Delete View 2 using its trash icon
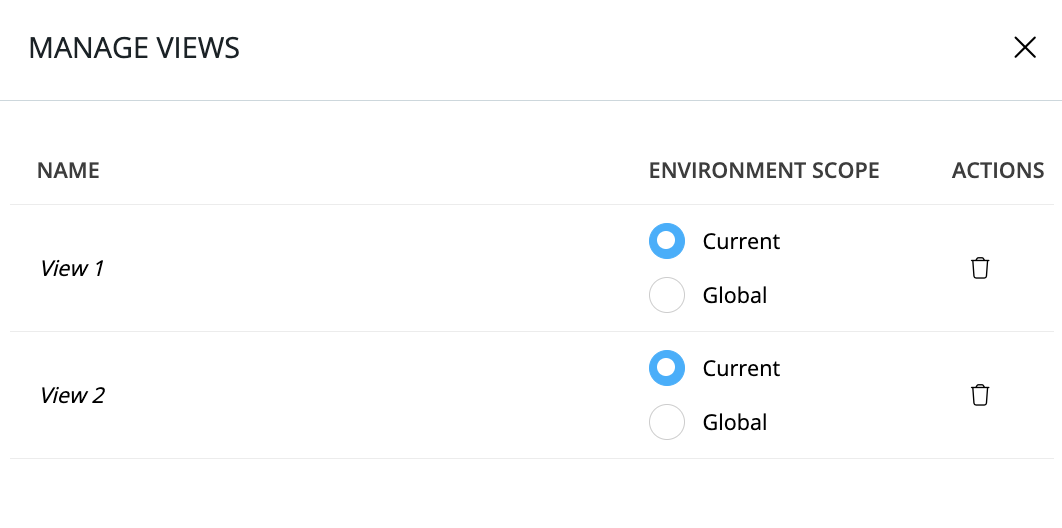1062x528 pixels. coord(980,395)
